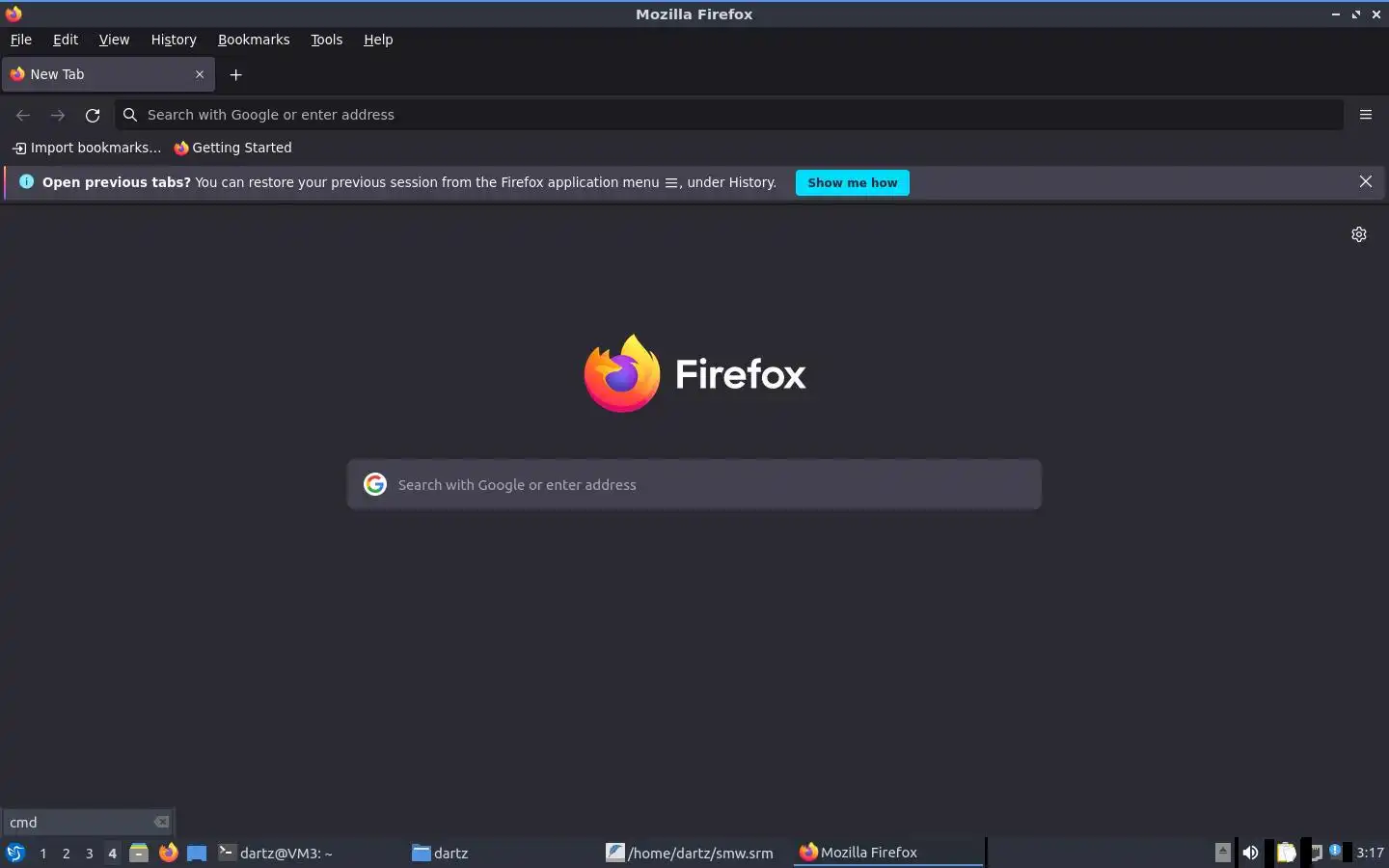This screenshot has height=868, width=1389.
Task: Launch file manager from taskbar drawer icon
Action: click(139, 853)
